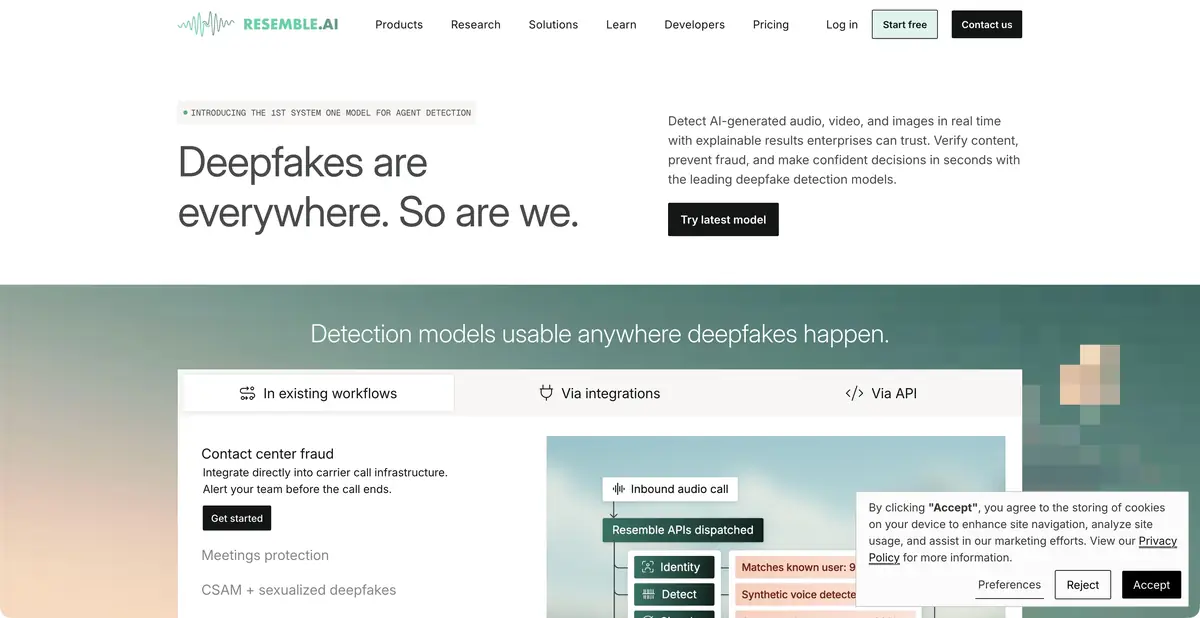Go to the Pricing page

coord(771,24)
